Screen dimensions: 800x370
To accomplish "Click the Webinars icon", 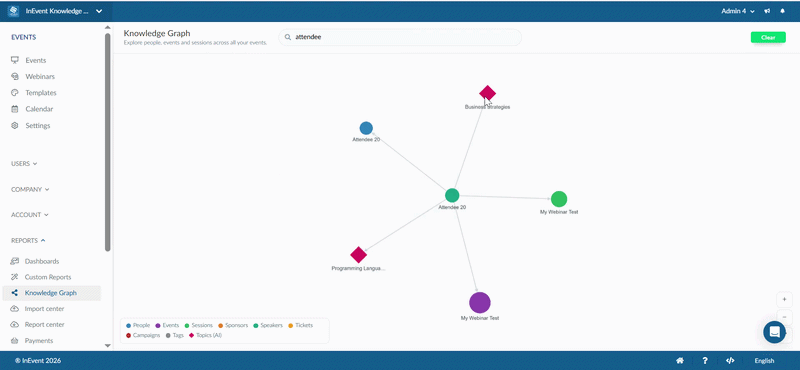I will coord(15,77).
